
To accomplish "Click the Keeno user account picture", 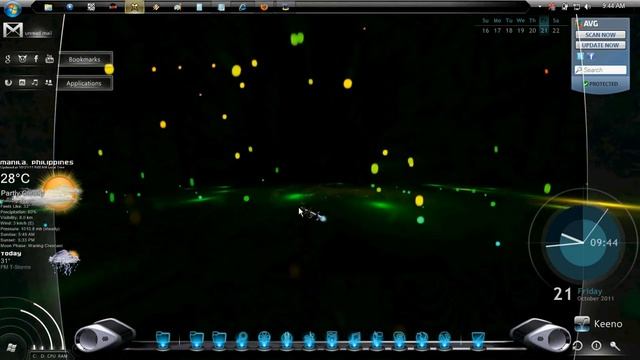I will click(x=582, y=324).
